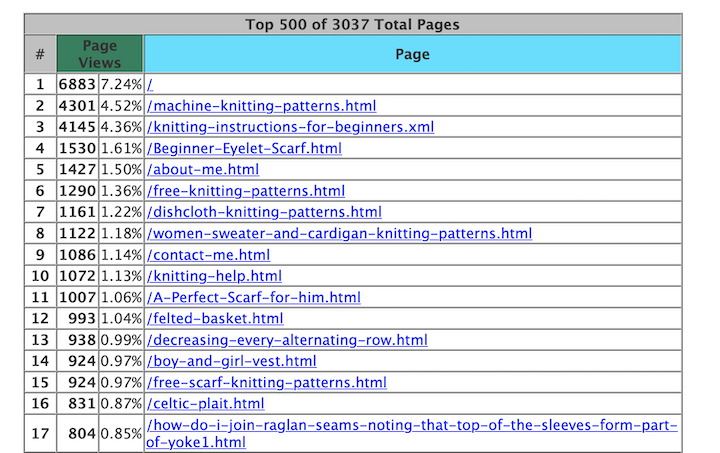Open the Beginner-Eyelet-Scarf.html page link
Viewport: 720px width, 453px height.
[244, 149]
